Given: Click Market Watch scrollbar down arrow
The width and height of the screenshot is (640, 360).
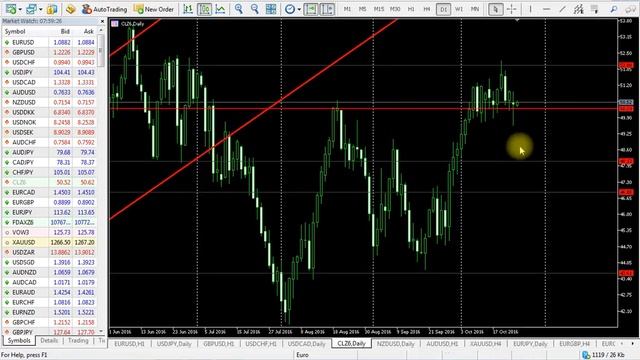Looking at the screenshot, I should (101, 332).
